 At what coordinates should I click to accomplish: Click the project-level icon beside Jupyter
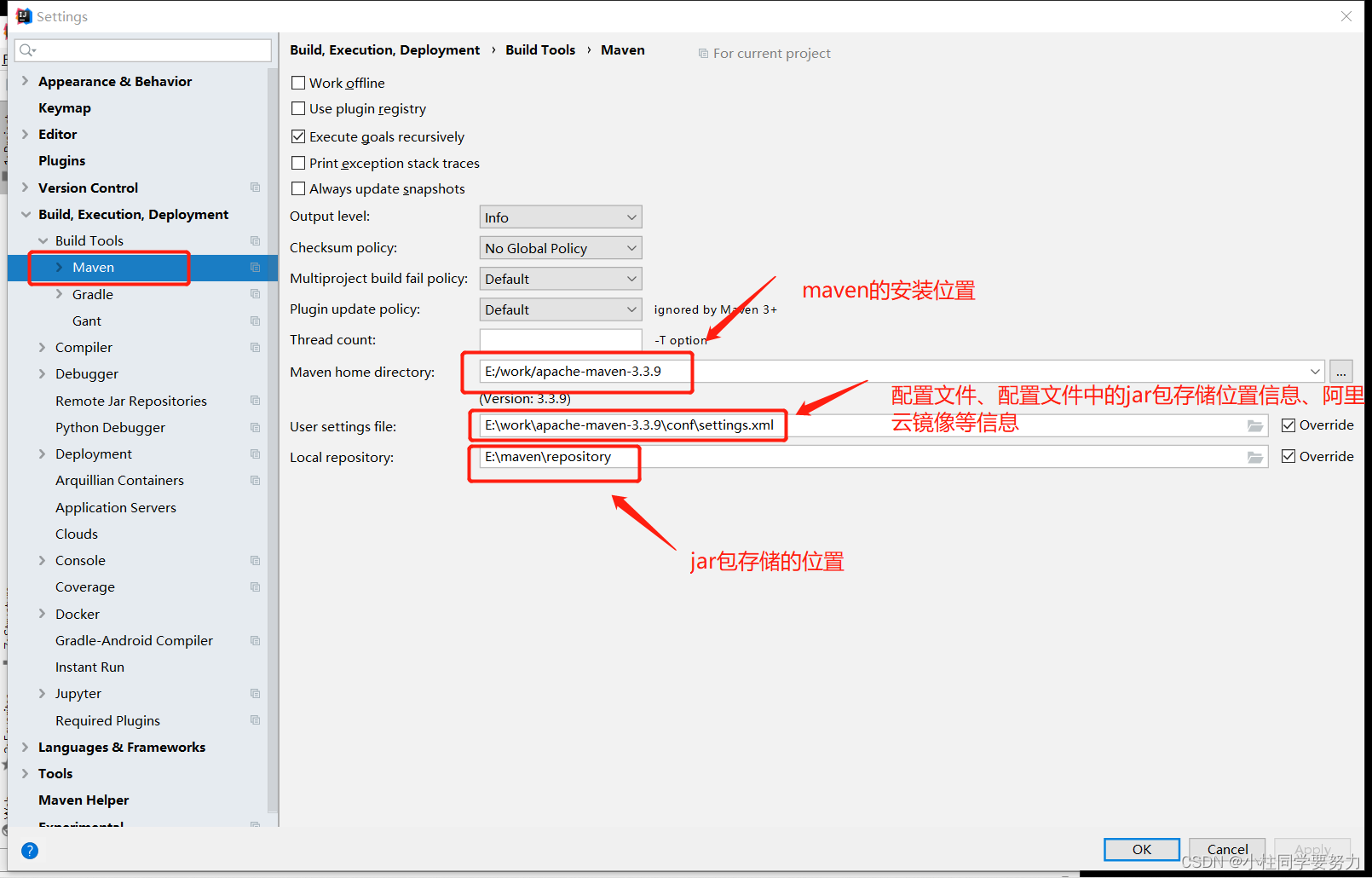click(x=255, y=693)
